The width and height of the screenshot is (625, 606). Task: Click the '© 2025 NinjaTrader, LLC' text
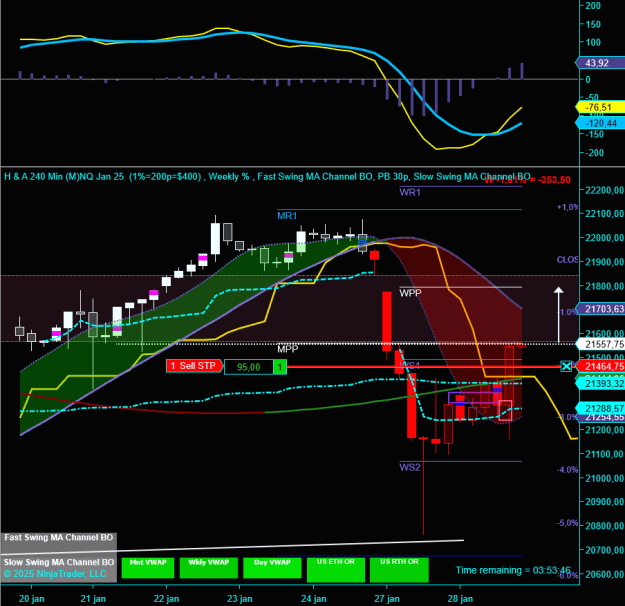click(x=55, y=574)
